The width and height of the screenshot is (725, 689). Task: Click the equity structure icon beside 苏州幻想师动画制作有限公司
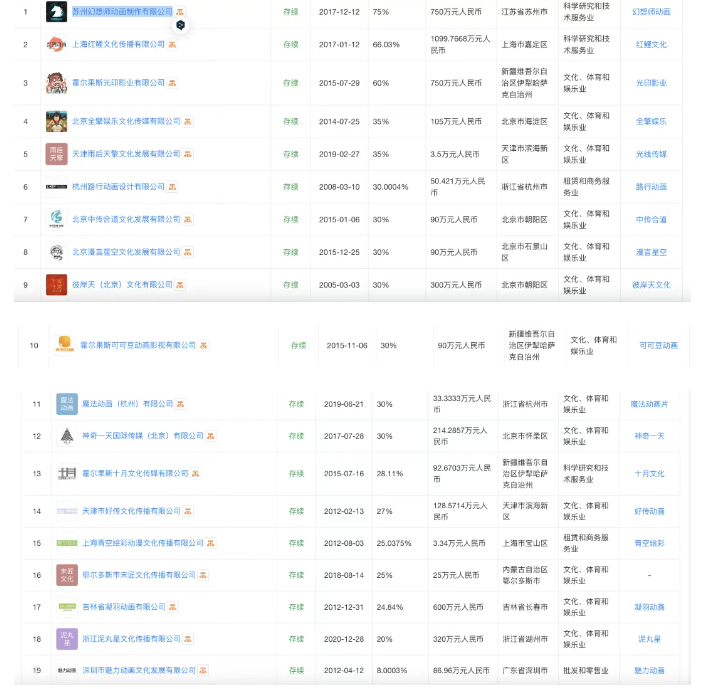coord(180,12)
